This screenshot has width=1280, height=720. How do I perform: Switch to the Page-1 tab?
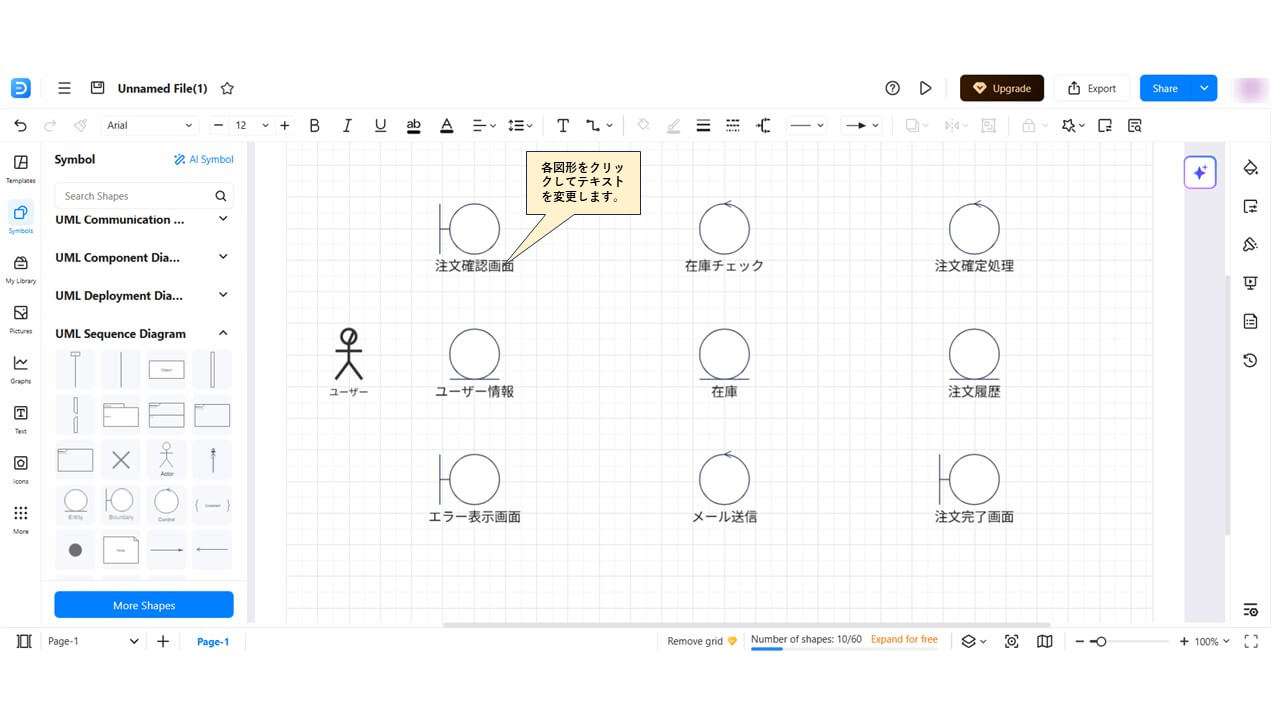(212, 642)
